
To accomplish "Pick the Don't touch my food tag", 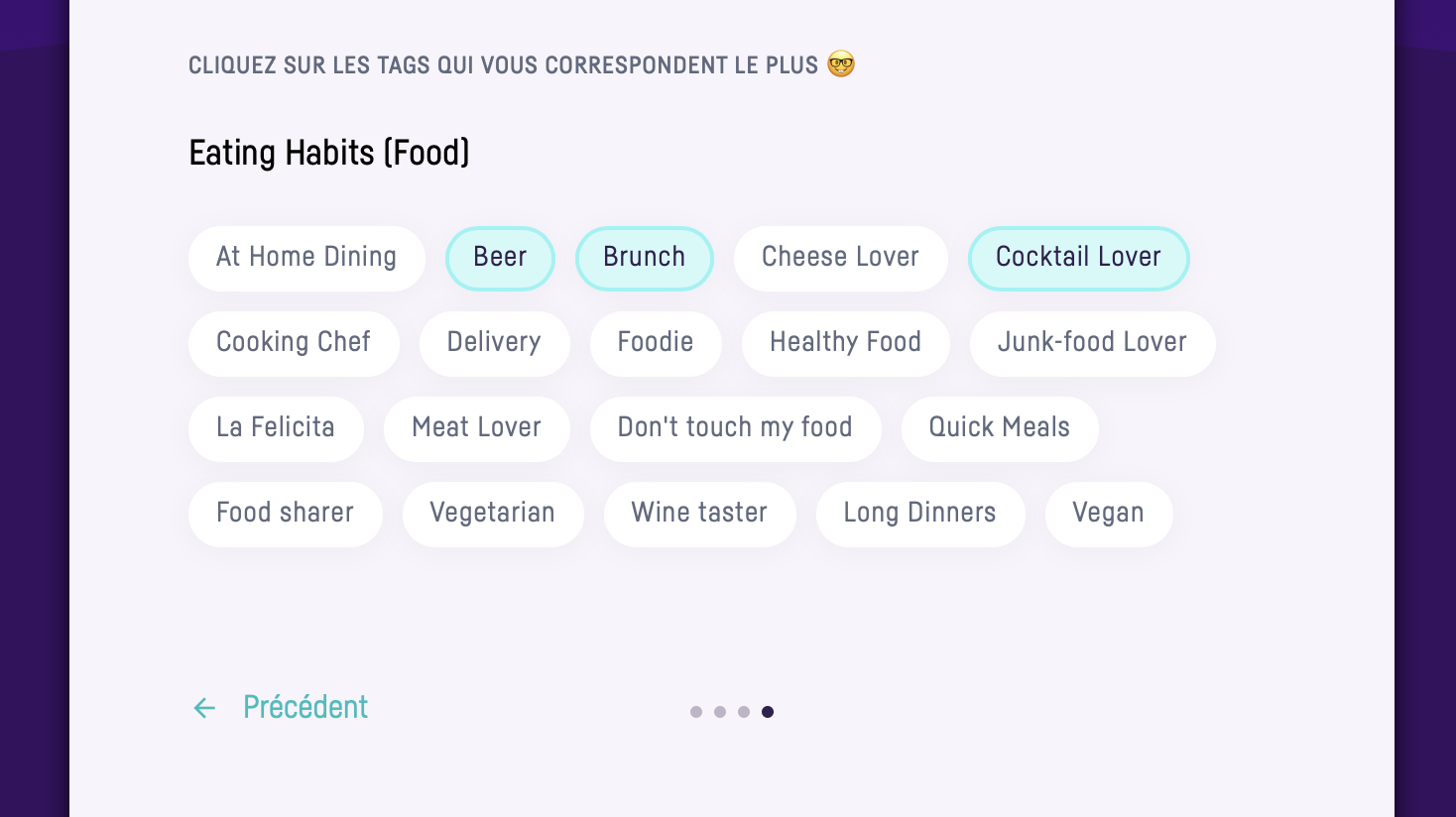I will 735,428.
